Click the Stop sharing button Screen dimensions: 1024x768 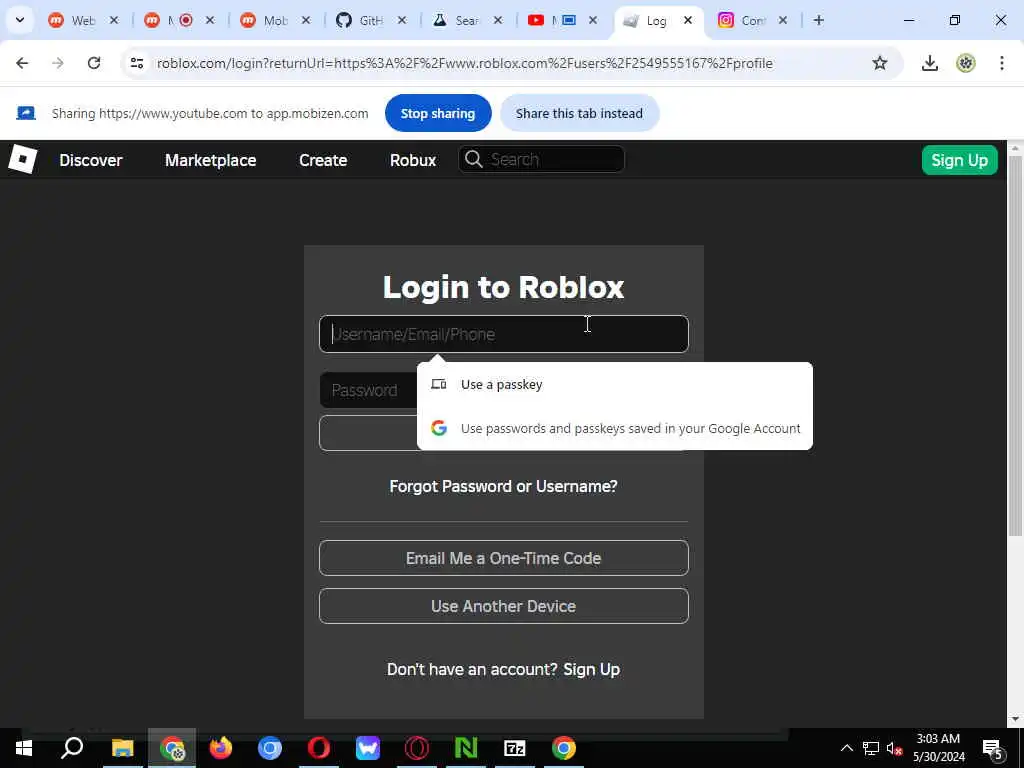438,113
